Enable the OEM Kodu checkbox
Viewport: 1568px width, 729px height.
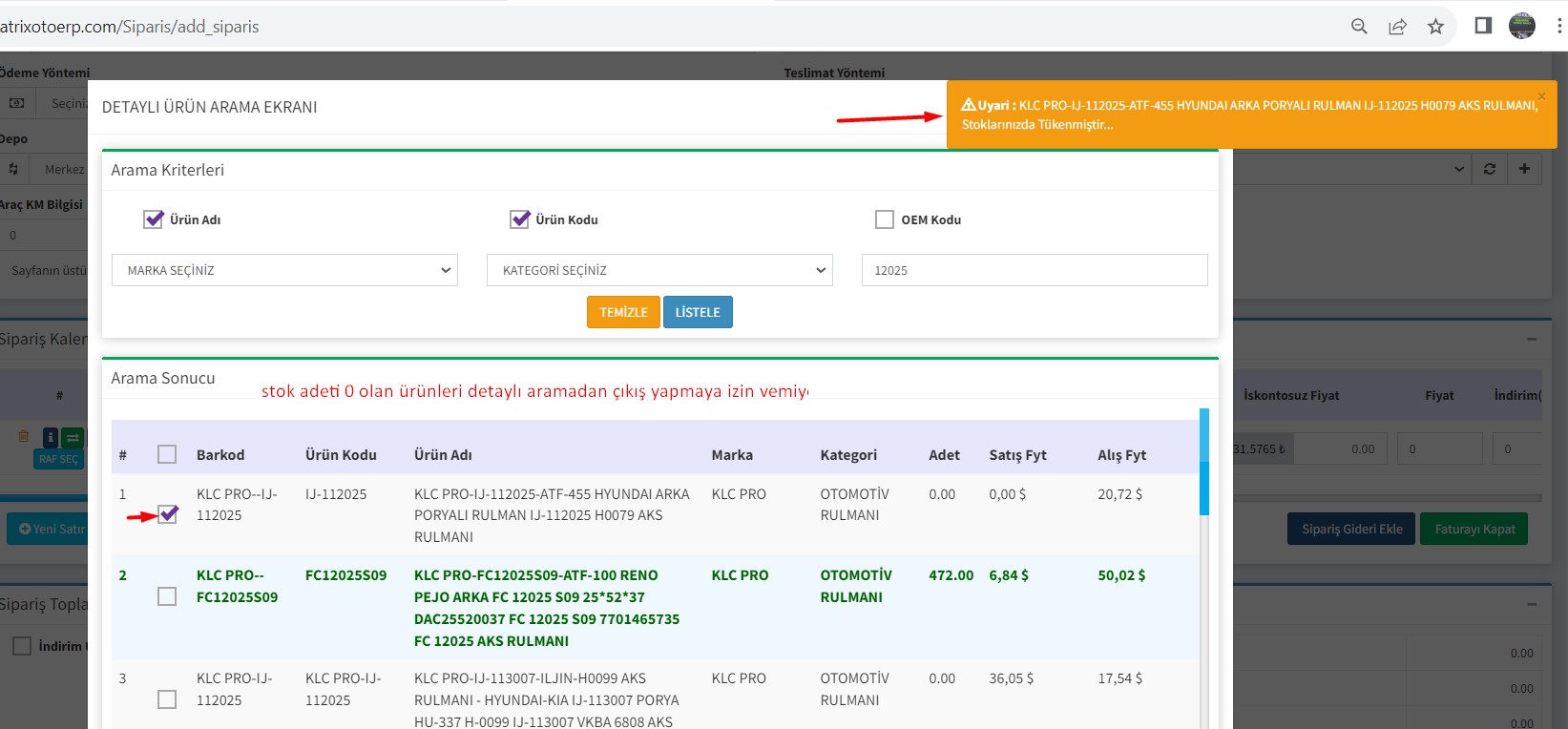pos(885,219)
